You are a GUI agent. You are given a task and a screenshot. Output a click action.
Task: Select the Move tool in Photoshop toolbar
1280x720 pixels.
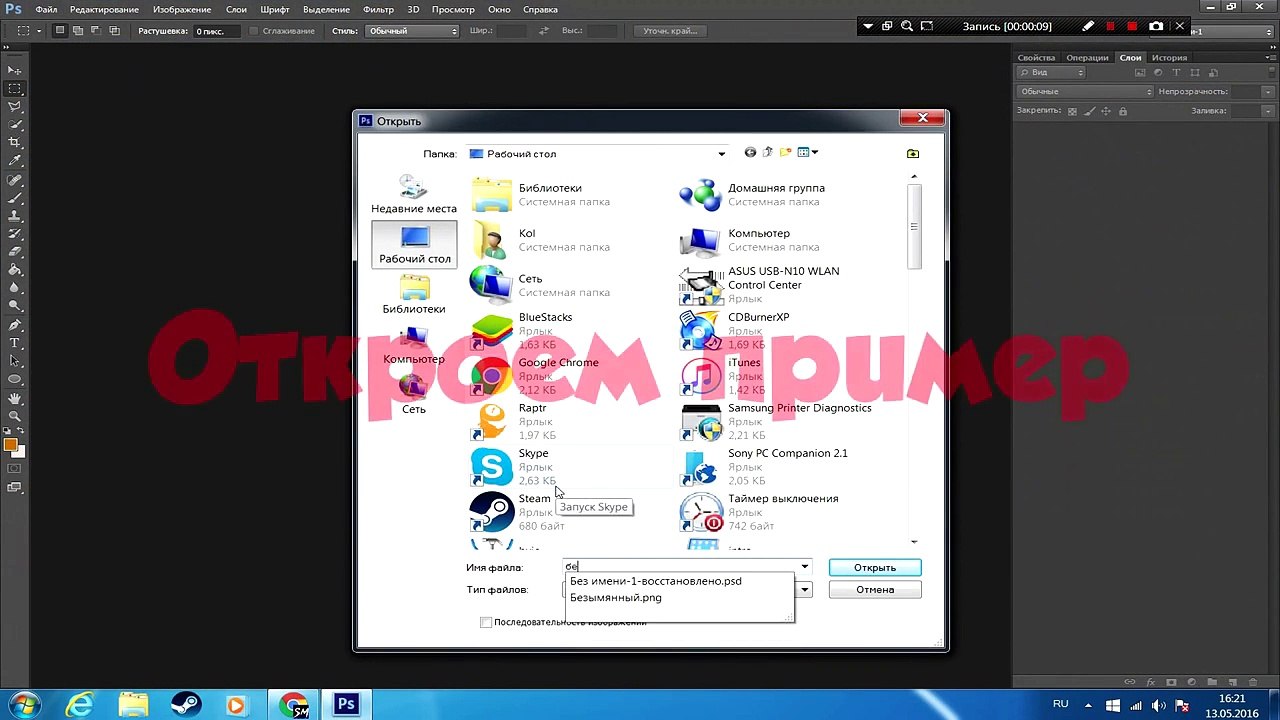[15, 70]
